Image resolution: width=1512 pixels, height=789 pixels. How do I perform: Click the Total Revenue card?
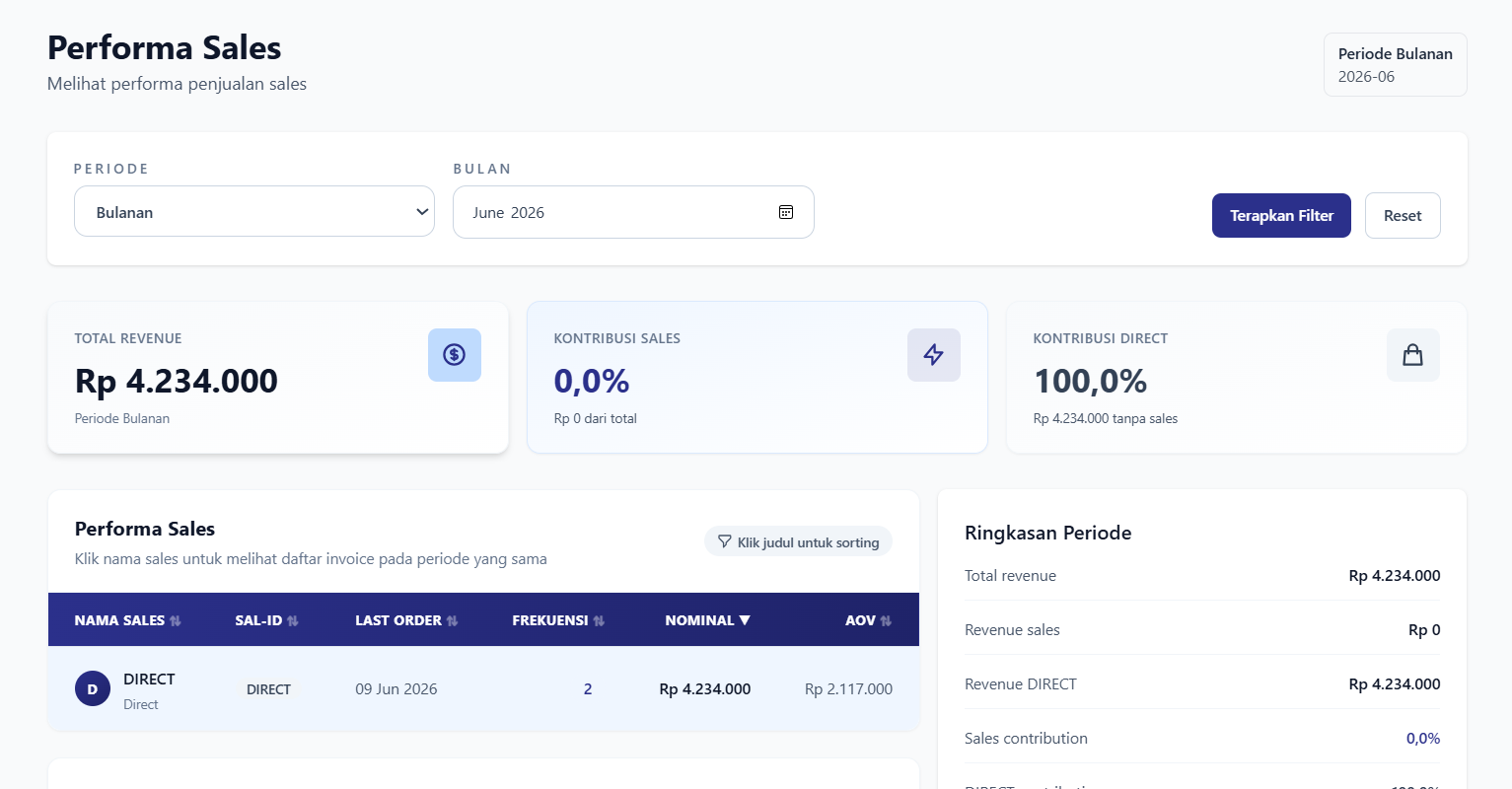coord(278,378)
